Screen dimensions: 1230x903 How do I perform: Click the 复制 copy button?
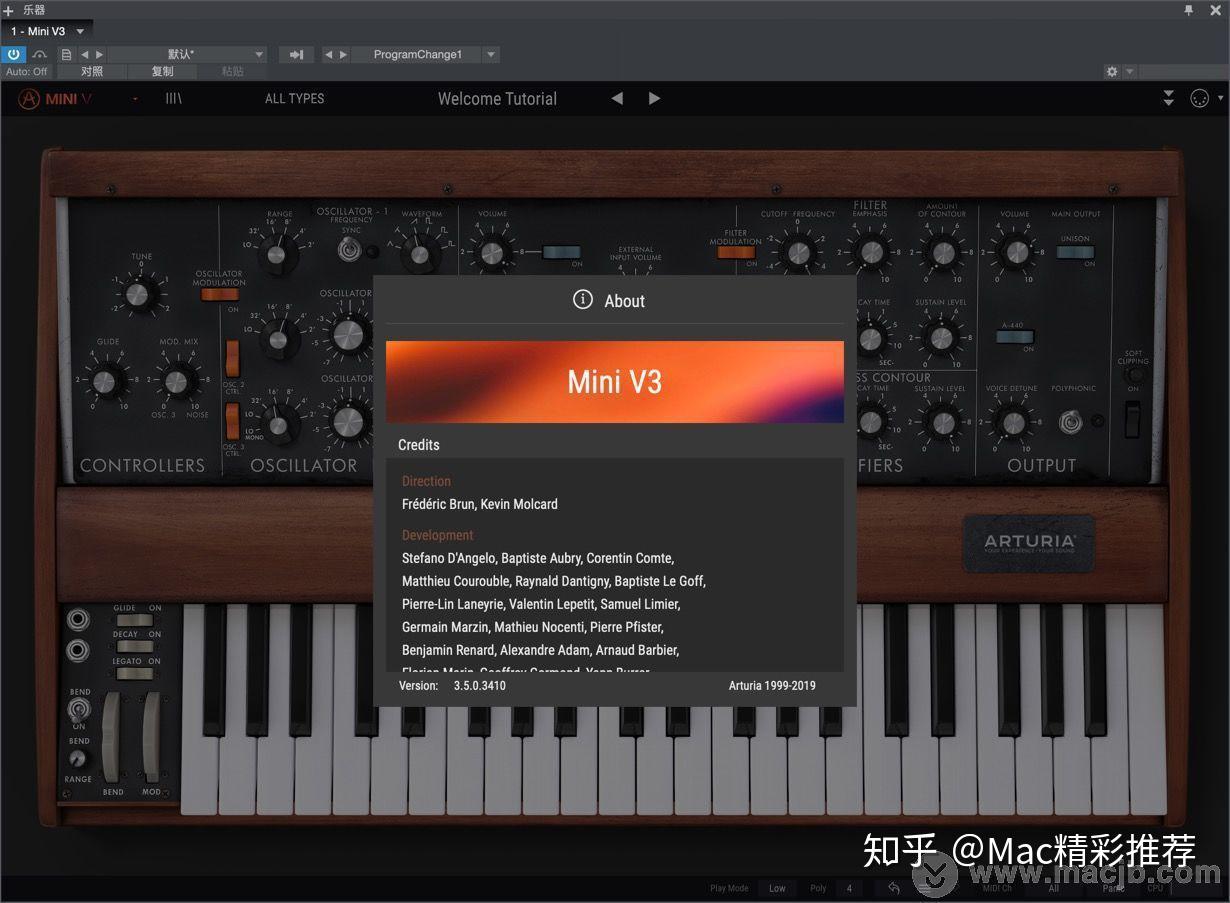point(162,71)
